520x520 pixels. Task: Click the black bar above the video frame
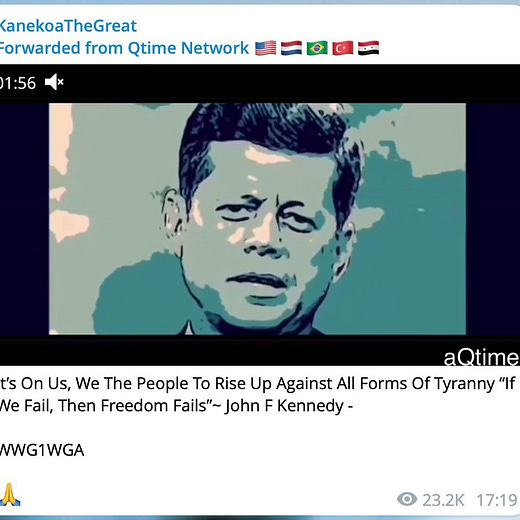click(x=260, y=83)
